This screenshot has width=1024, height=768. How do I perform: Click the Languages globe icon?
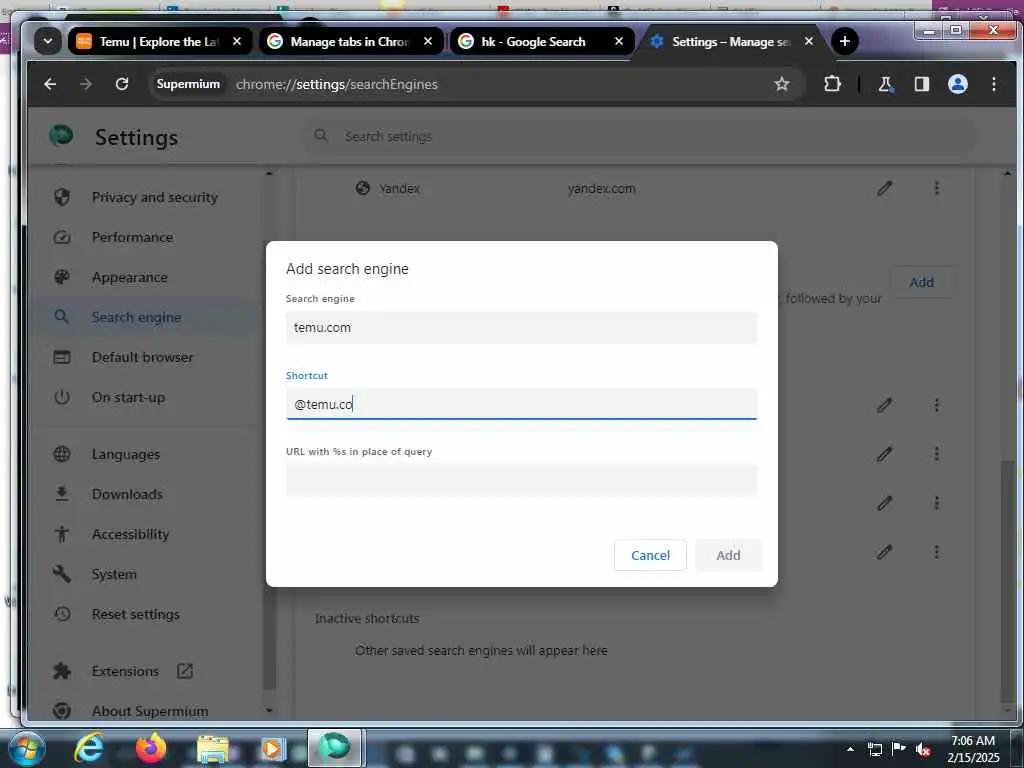tap(62, 454)
